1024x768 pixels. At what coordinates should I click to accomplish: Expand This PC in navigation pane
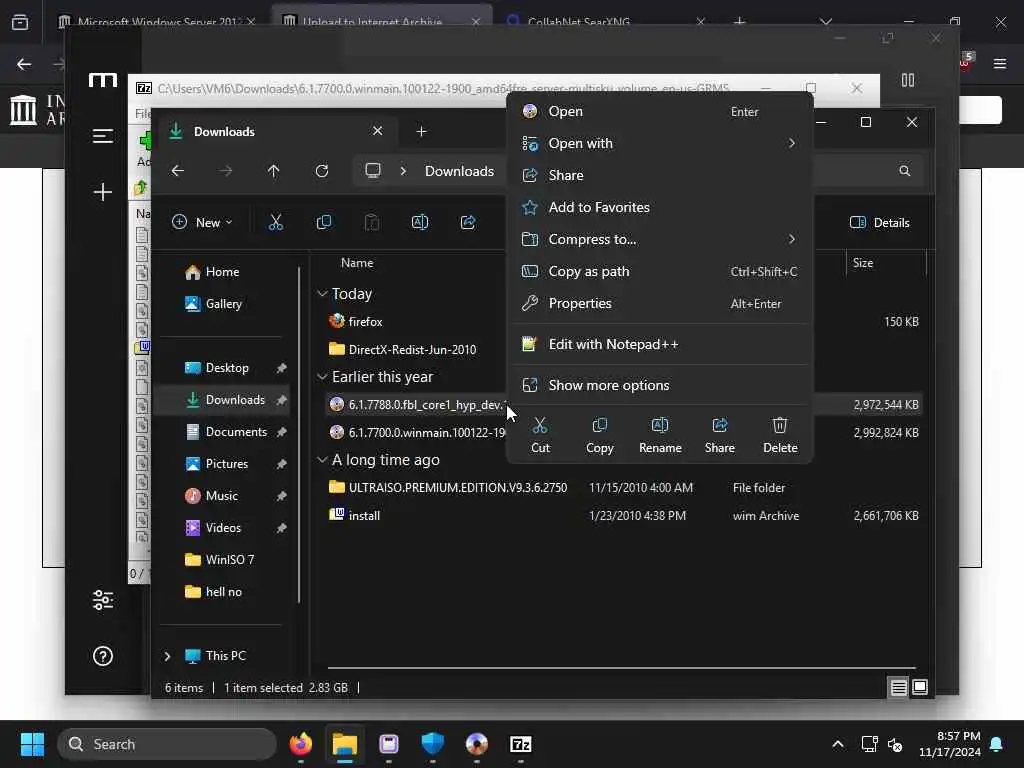click(x=167, y=656)
